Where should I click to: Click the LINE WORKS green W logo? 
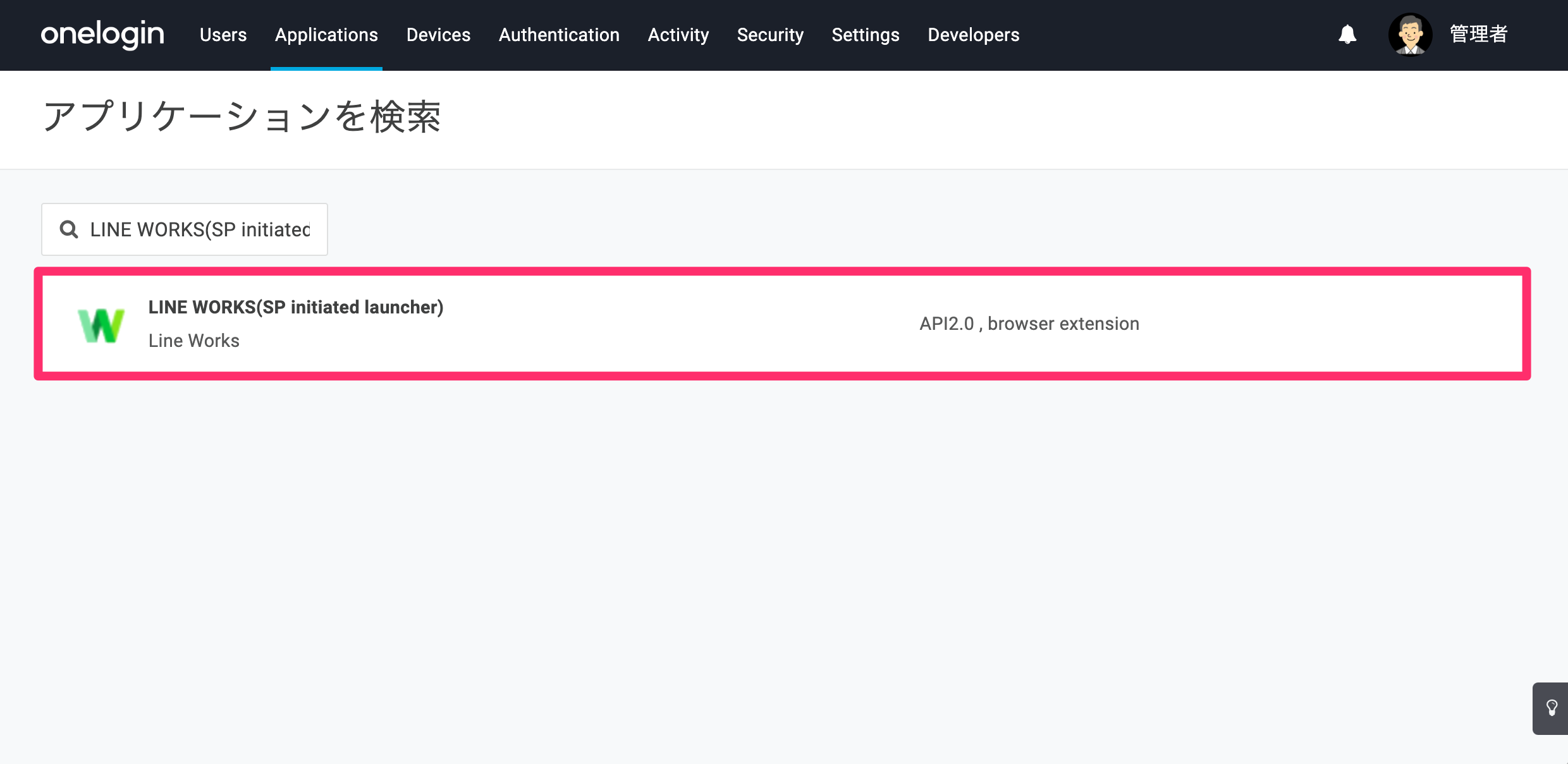tap(101, 325)
